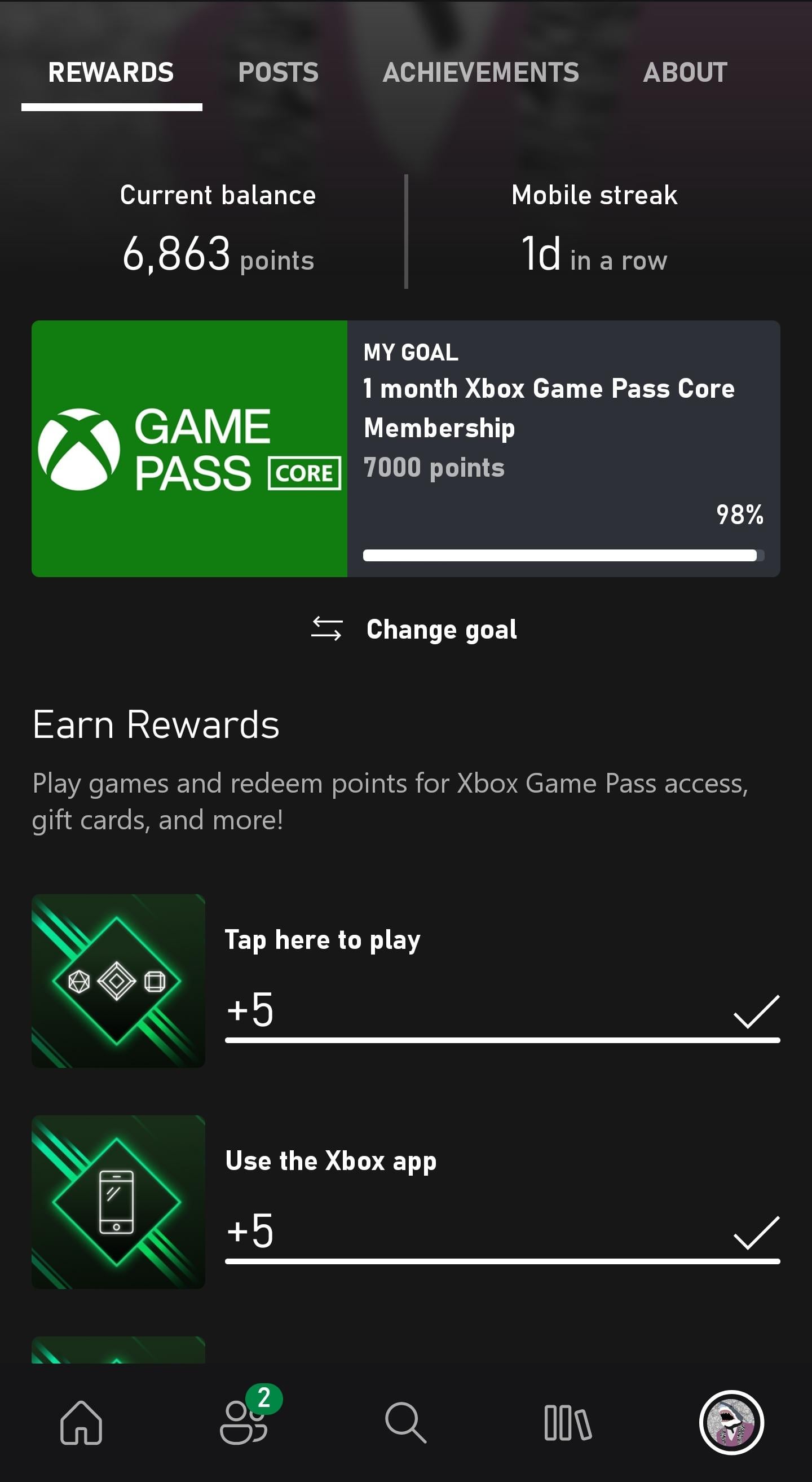Image resolution: width=812 pixels, height=1482 pixels.
Task: Open the Home tab icon
Action: click(81, 1422)
